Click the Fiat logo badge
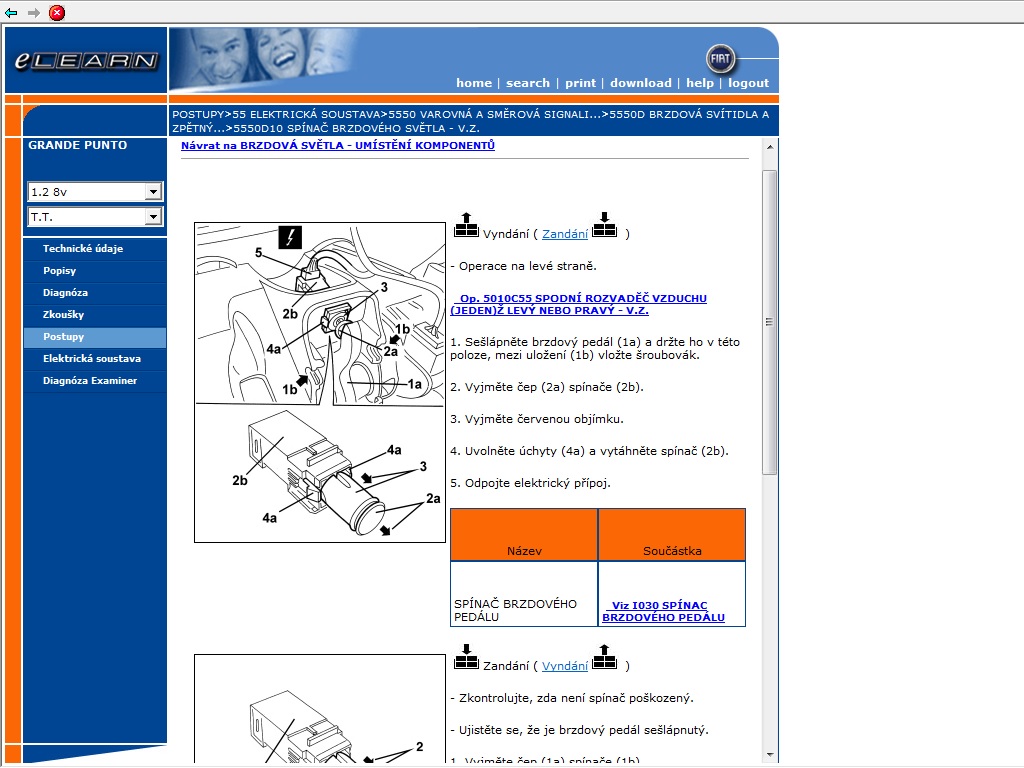The image size is (1024, 768). (x=720, y=59)
